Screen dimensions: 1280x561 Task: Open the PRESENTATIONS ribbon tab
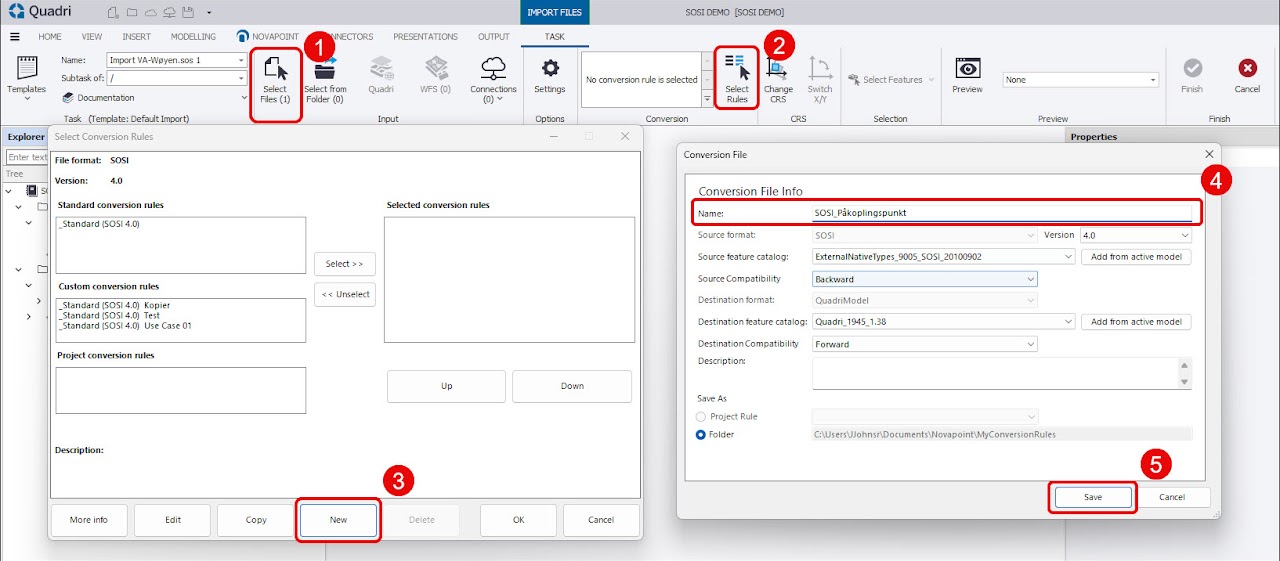point(425,37)
